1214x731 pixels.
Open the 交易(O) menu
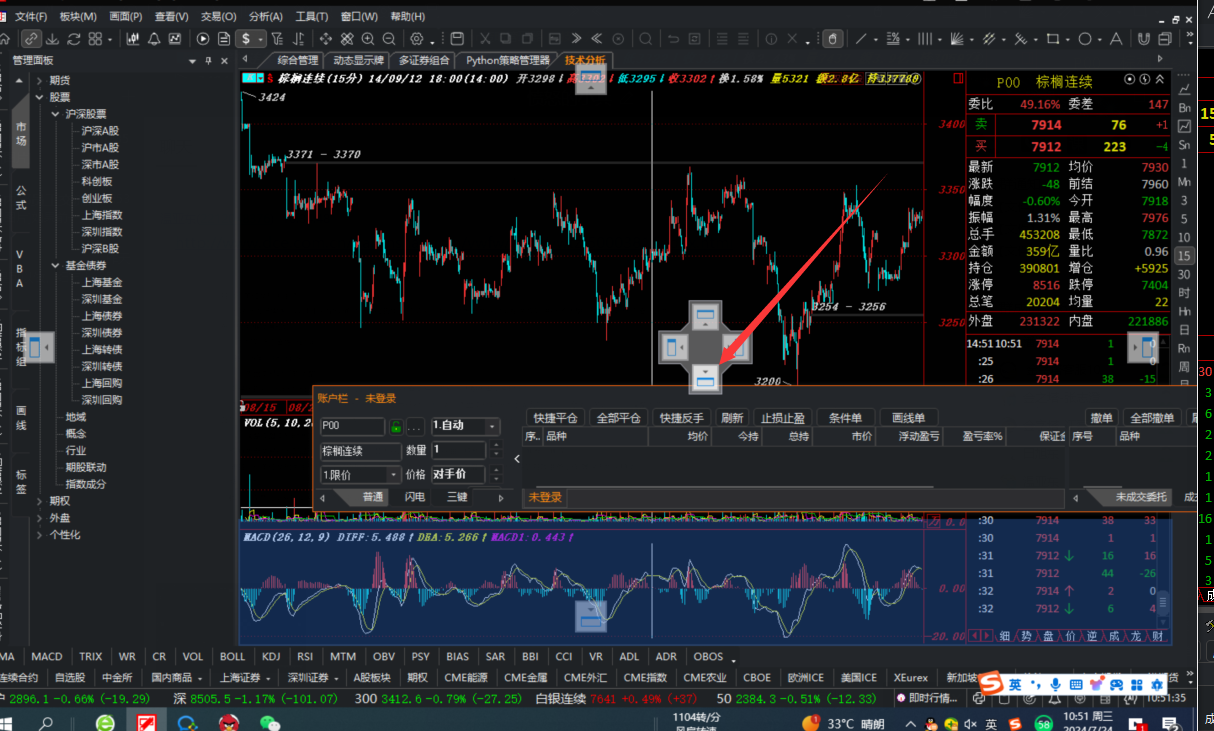click(219, 17)
